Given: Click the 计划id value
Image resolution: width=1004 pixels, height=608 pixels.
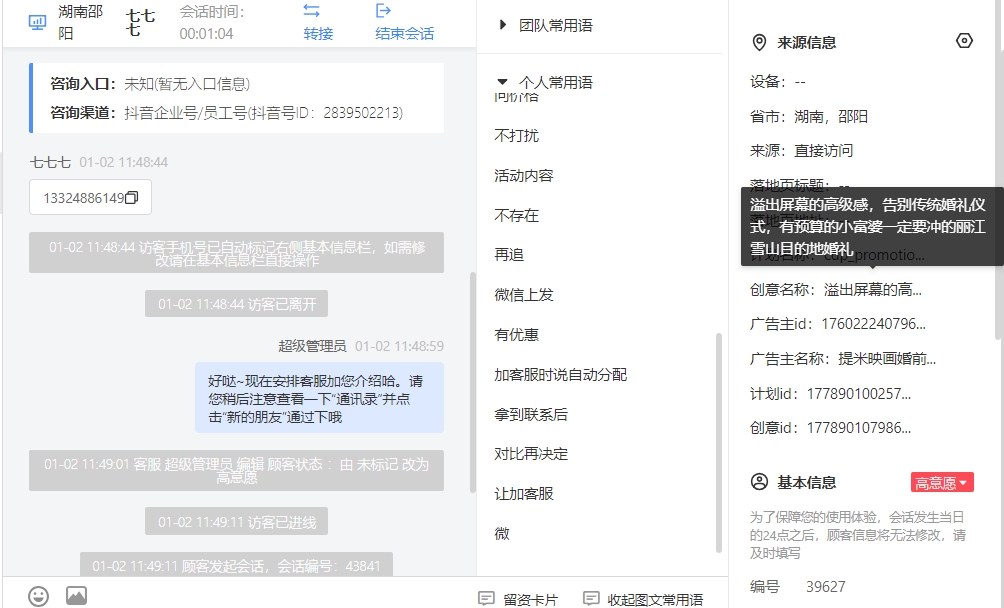Looking at the screenshot, I should (x=859, y=394).
